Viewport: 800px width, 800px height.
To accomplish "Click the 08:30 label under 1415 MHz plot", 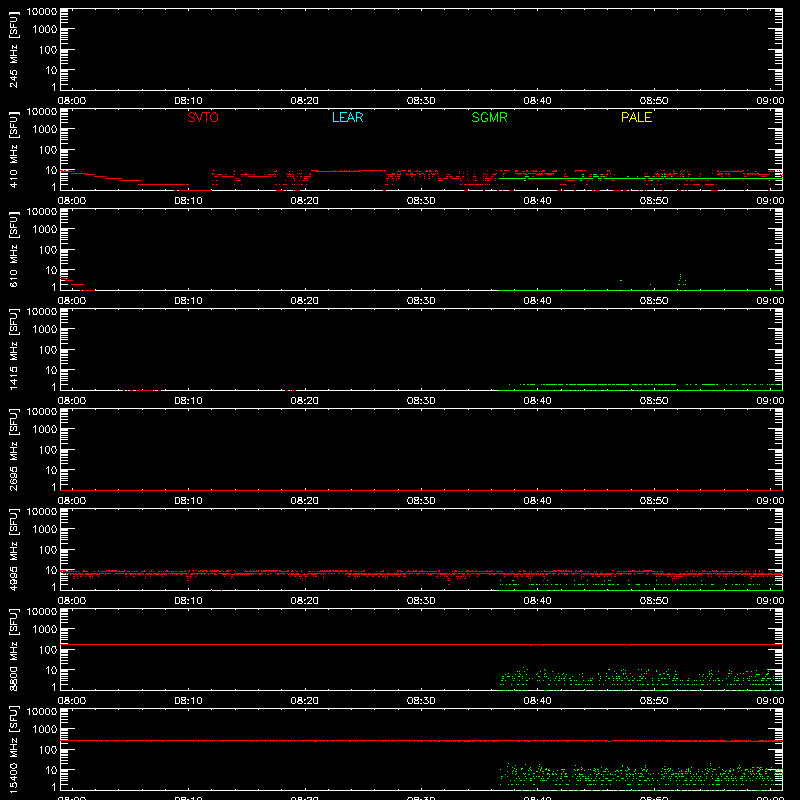I will [421, 401].
